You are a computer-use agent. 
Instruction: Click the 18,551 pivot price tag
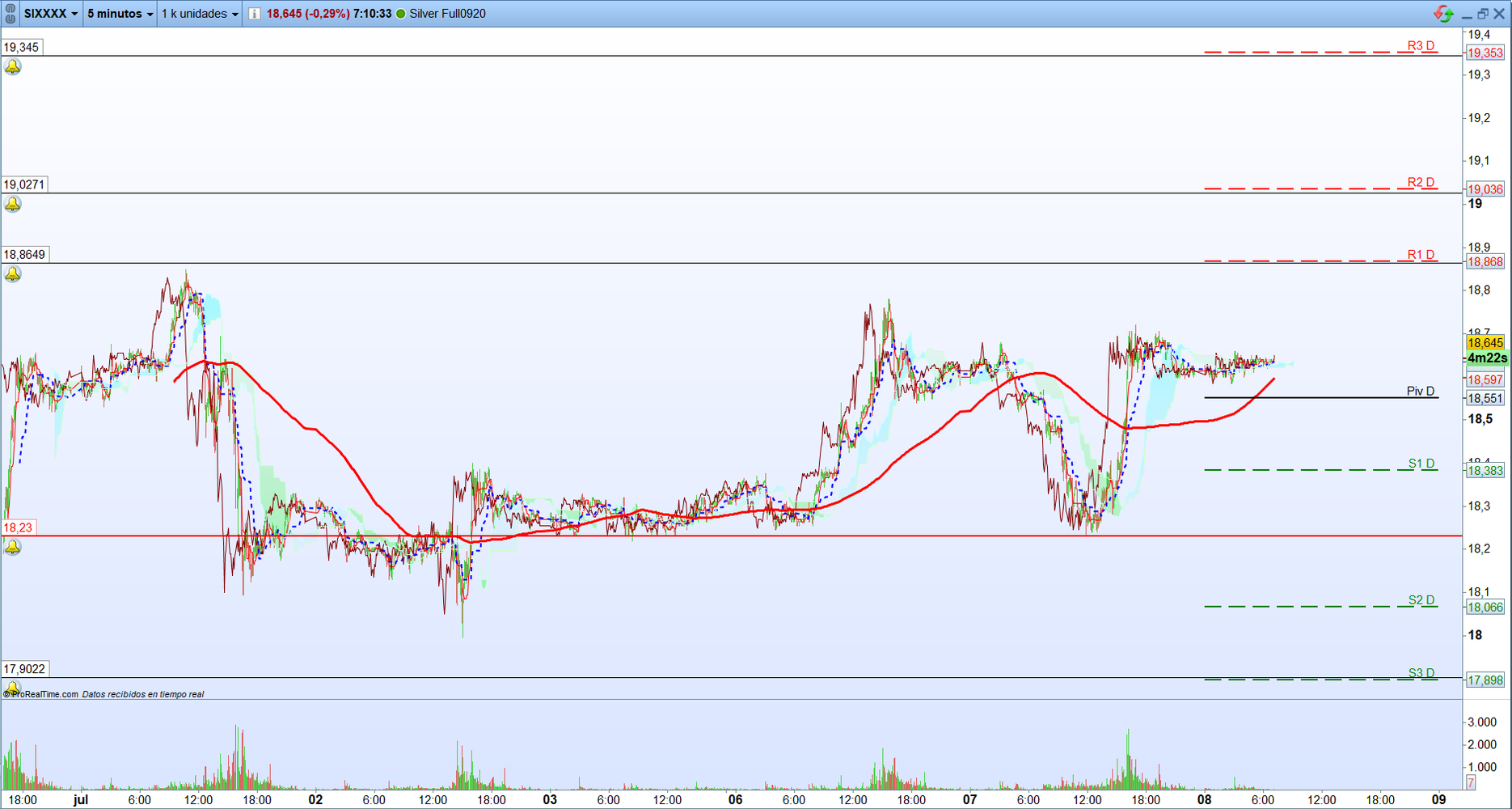(1485, 398)
